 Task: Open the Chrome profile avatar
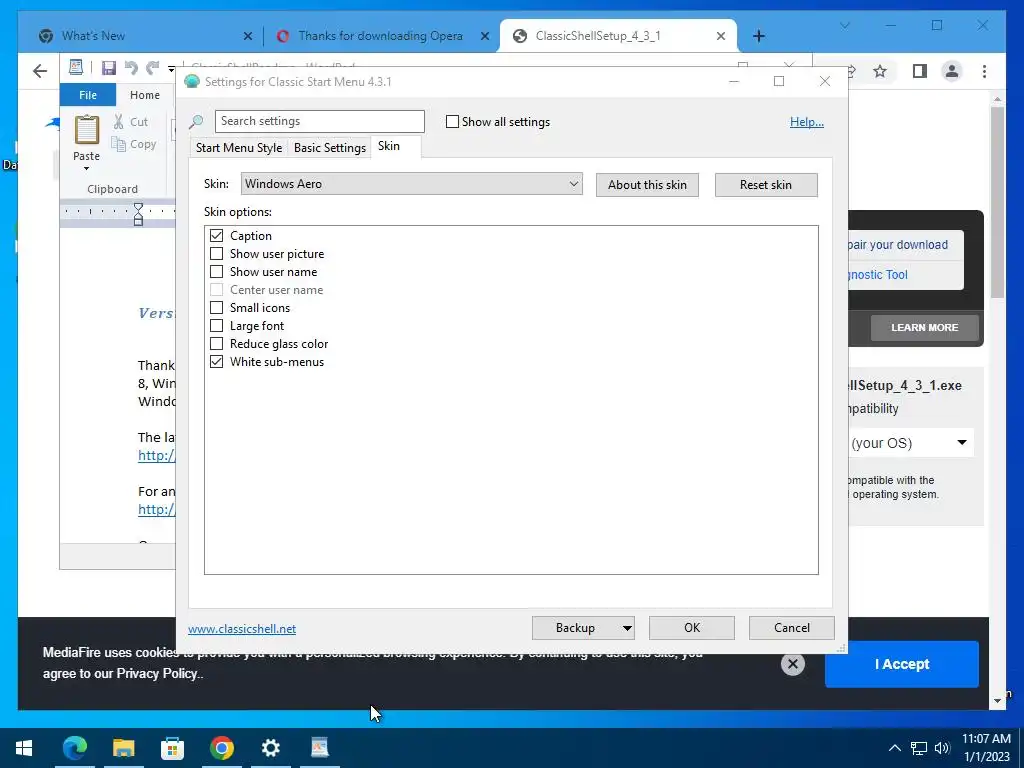[952, 71]
